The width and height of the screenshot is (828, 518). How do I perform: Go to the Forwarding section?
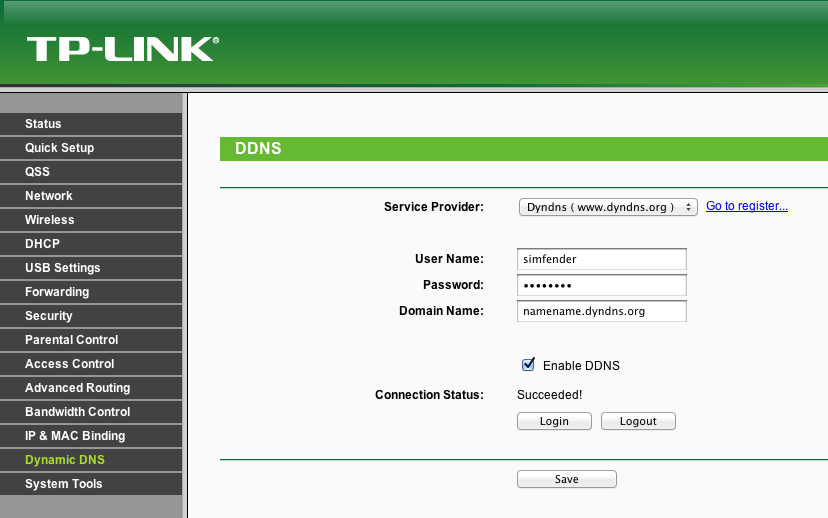[91, 292]
